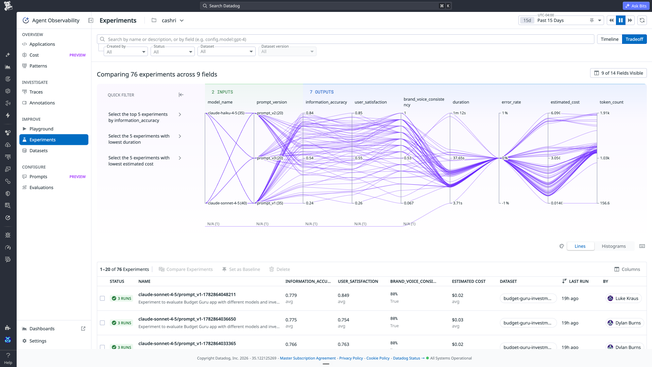
Task: Open Evaluations under Configure
Action: tap(41, 187)
